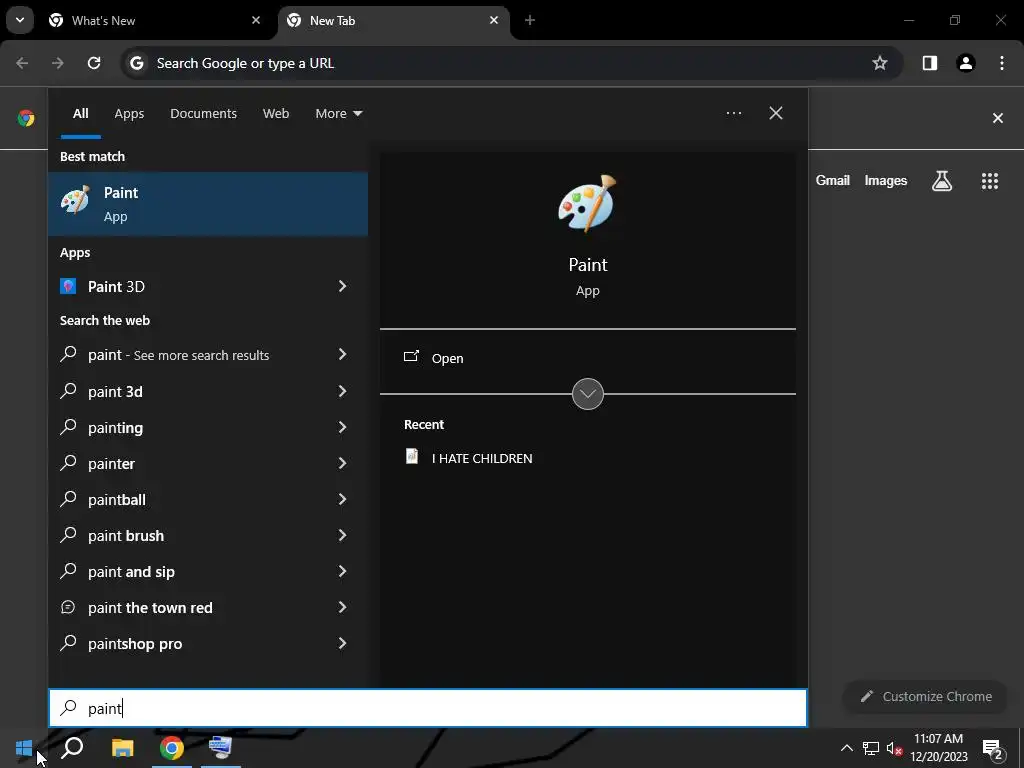This screenshot has height=768, width=1024.
Task: Dismiss the Chrome promo bar
Action: pos(998,118)
